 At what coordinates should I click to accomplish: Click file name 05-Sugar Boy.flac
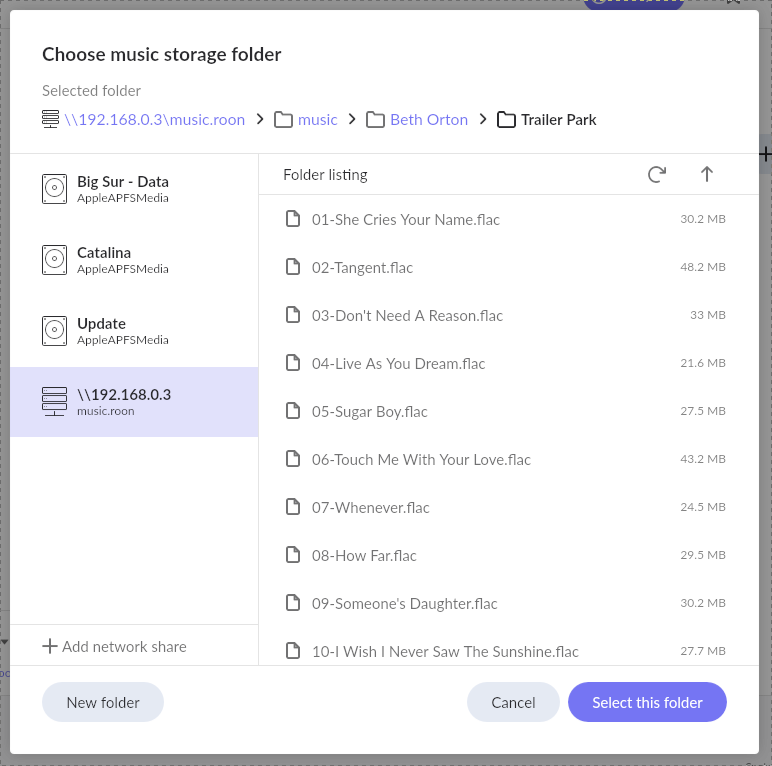tap(370, 412)
